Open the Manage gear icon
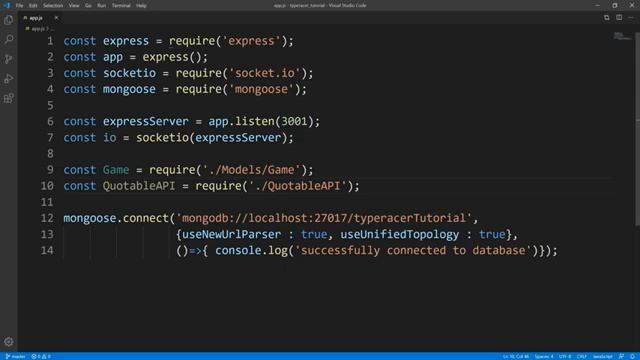Image resolution: width=640 pixels, height=360 pixels. point(9,342)
